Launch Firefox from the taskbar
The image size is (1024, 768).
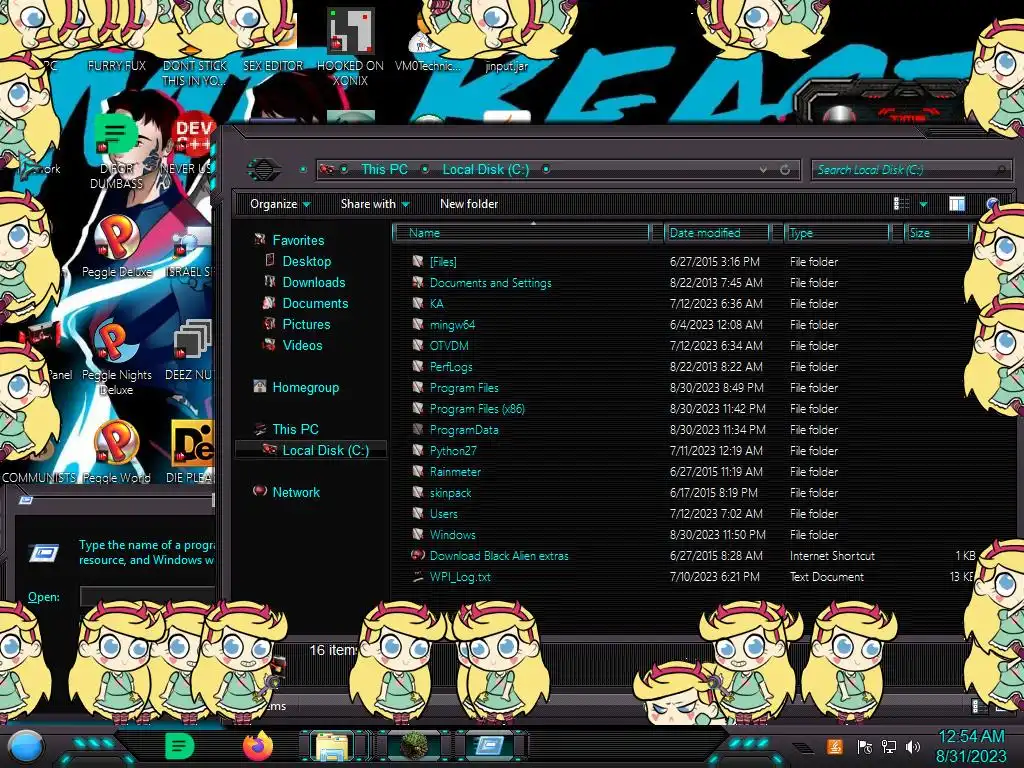pos(257,746)
